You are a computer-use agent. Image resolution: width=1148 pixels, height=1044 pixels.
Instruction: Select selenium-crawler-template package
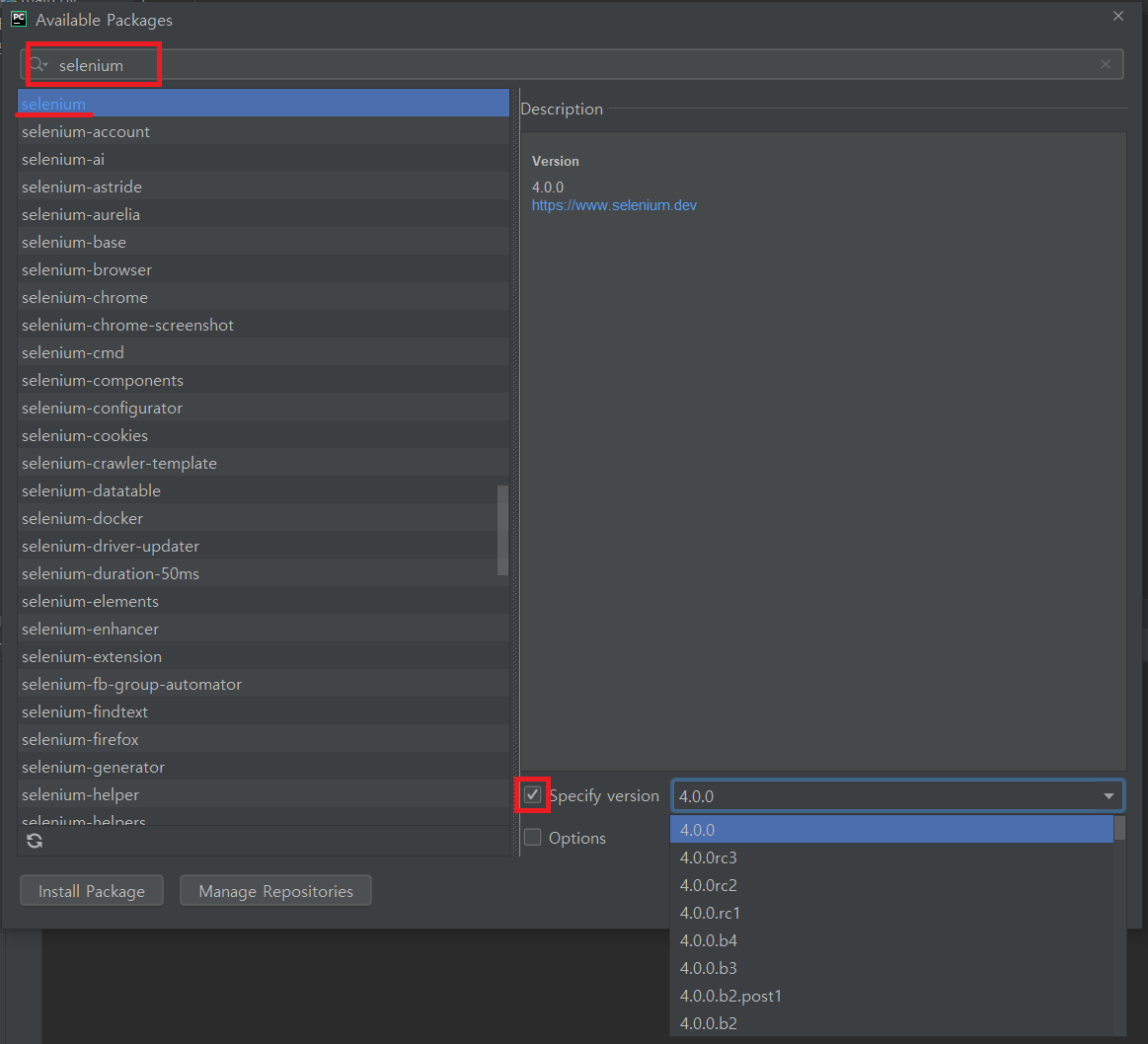[x=263, y=463]
